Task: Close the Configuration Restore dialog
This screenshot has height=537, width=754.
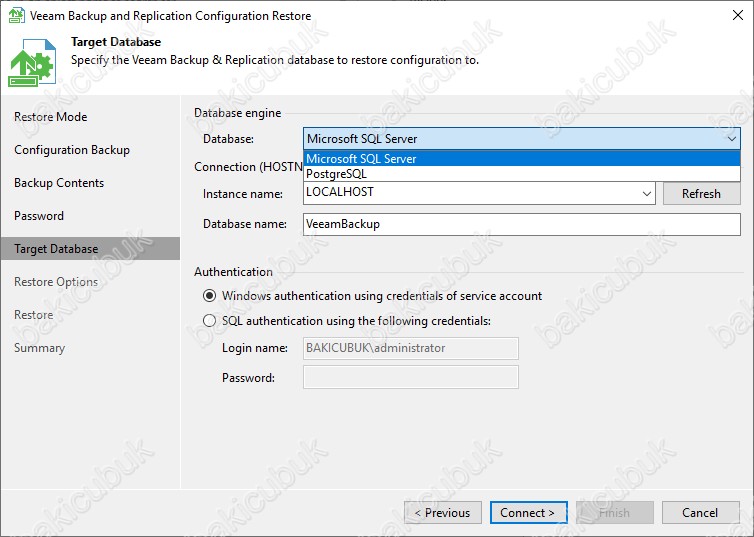Action: point(738,15)
